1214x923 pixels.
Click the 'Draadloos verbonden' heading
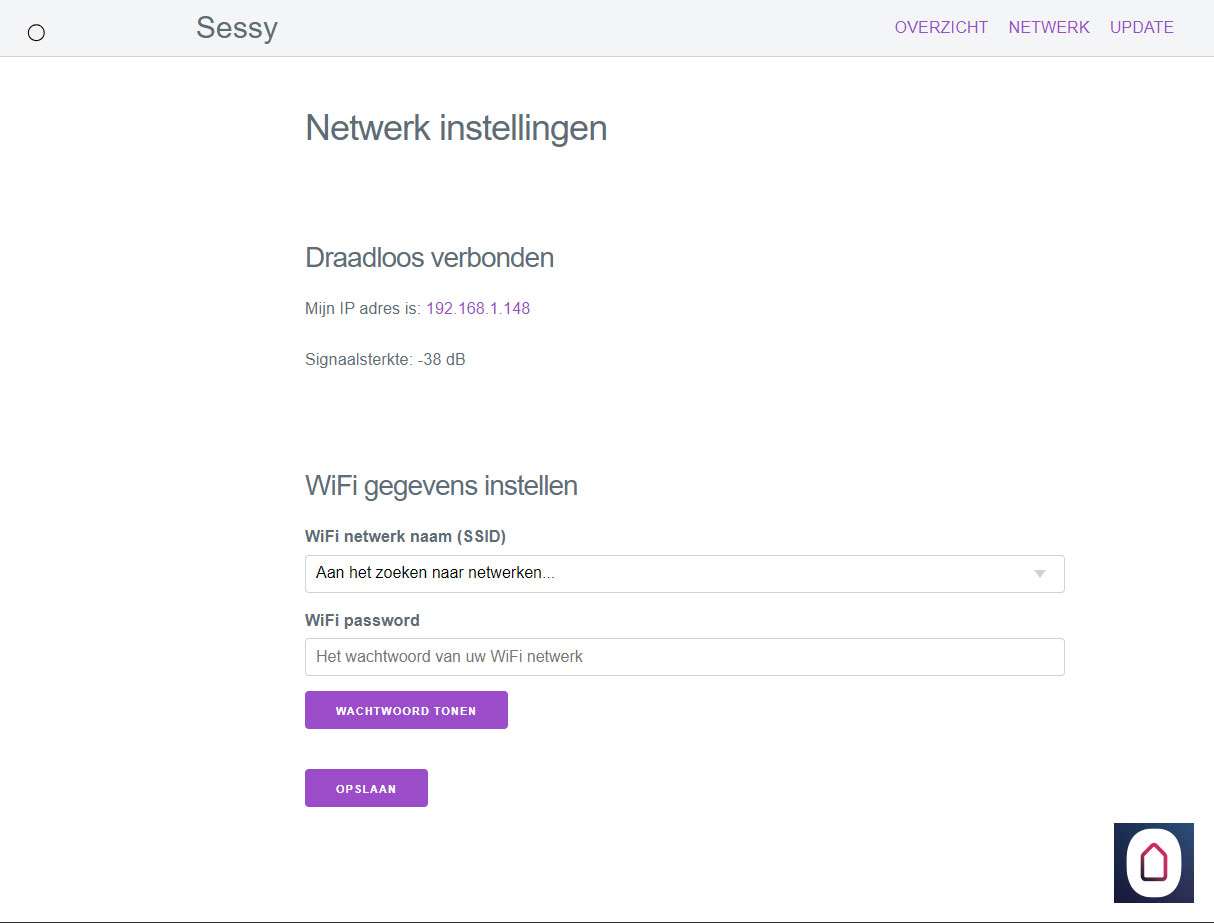point(429,258)
